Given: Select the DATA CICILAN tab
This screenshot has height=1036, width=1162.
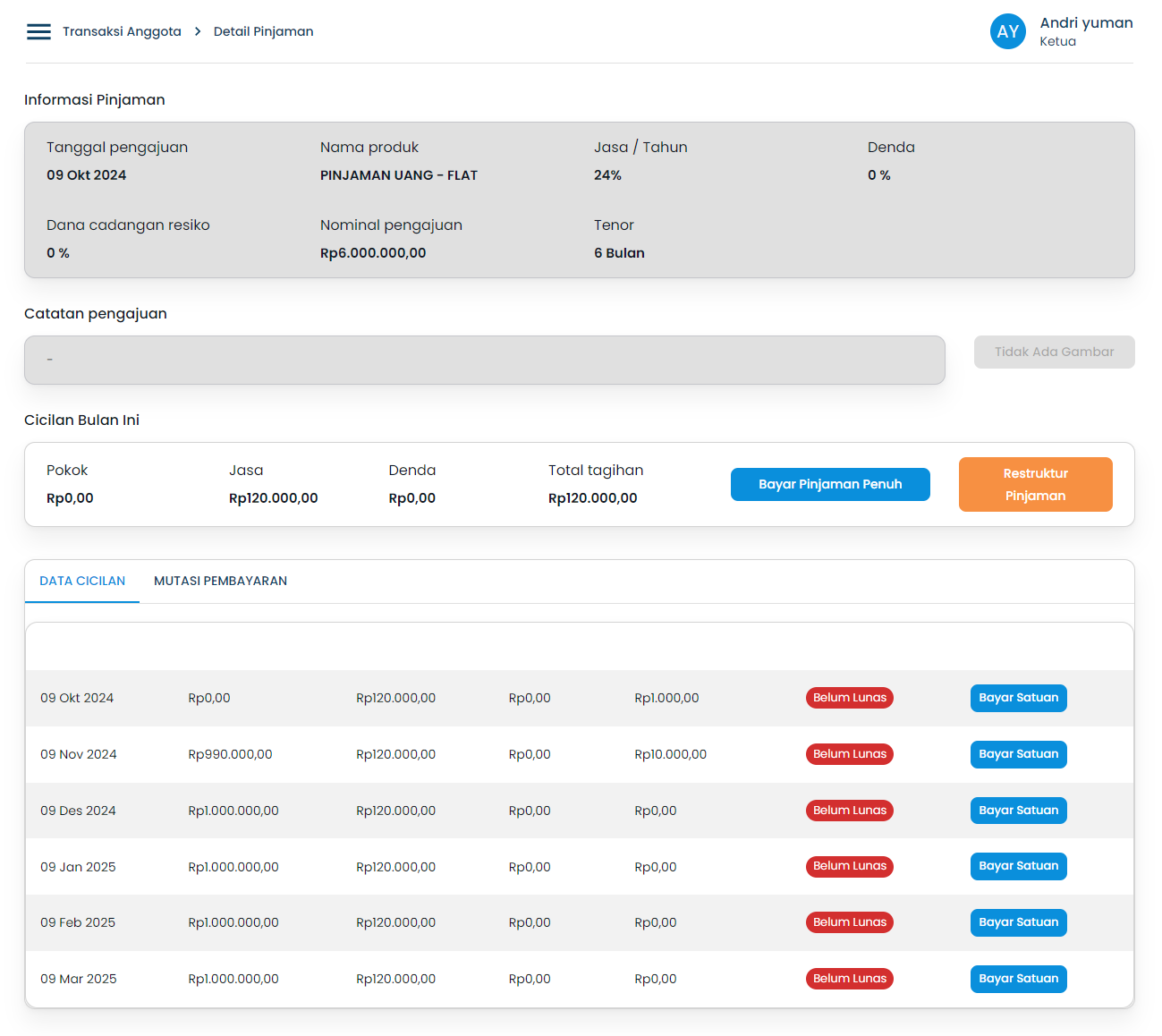Looking at the screenshot, I should pos(81,581).
